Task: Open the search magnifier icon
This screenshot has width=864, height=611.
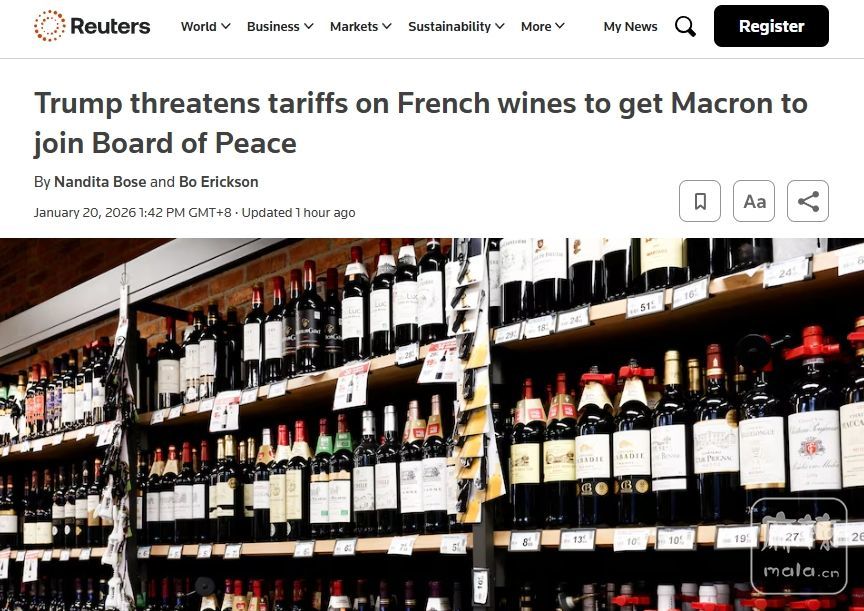Action: [685, 26]
